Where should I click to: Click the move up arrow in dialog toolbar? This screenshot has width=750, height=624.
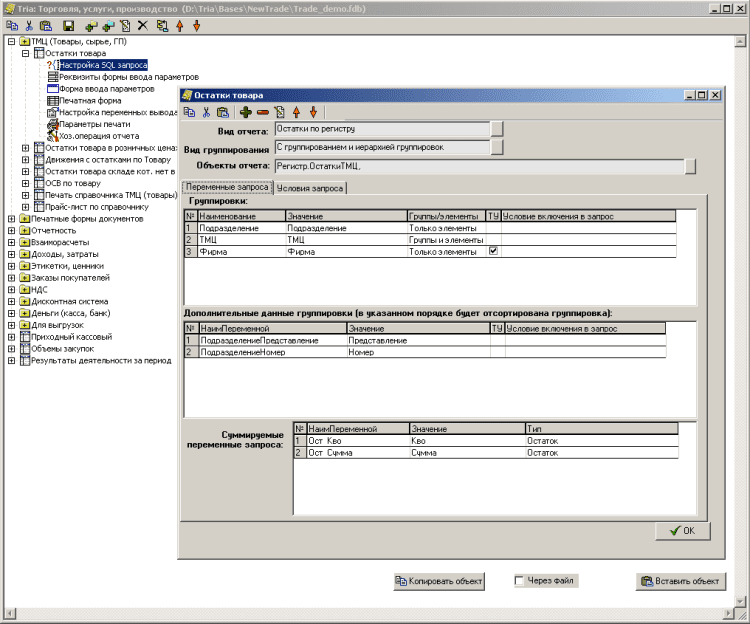[298, 112]
